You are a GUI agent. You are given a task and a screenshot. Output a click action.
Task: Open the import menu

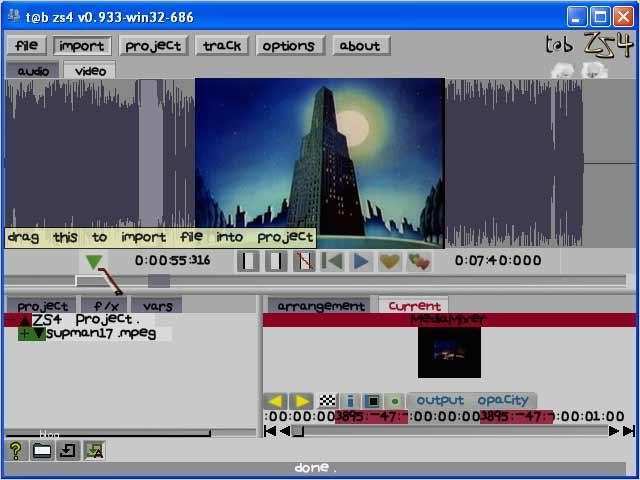[82, 45]
